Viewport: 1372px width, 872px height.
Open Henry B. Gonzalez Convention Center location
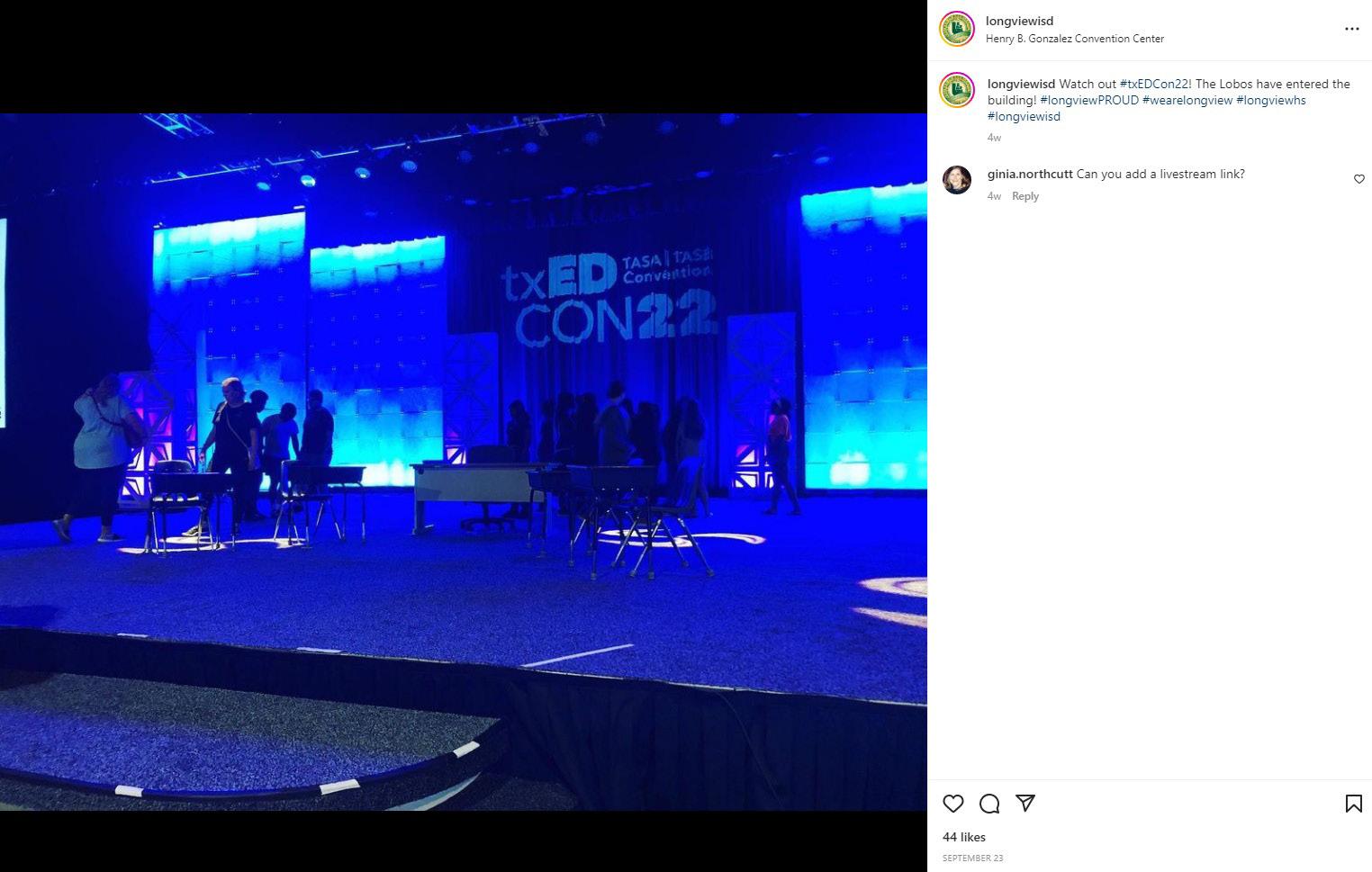click(x=1075, y=39)
